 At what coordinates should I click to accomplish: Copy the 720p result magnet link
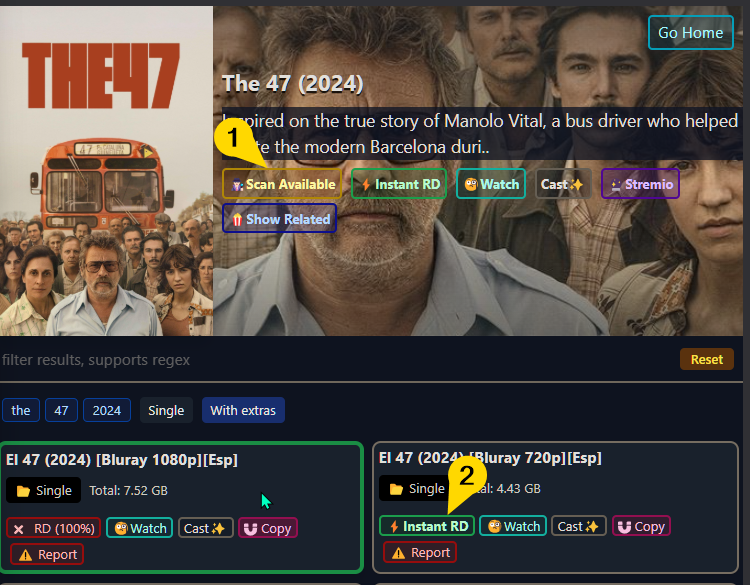point(641,526)
